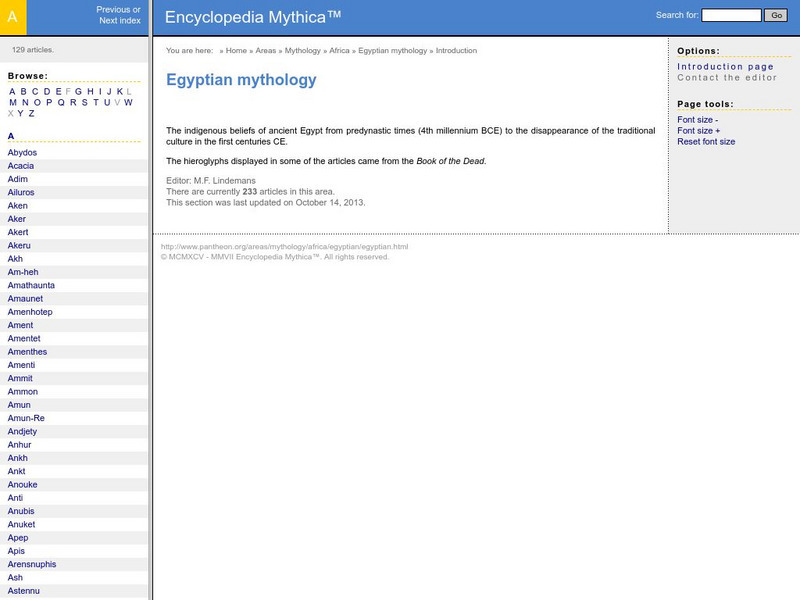The height and width of the screenshot is (600, 800).
Task: Open the Akert article
Action: (x=18, y=232)
